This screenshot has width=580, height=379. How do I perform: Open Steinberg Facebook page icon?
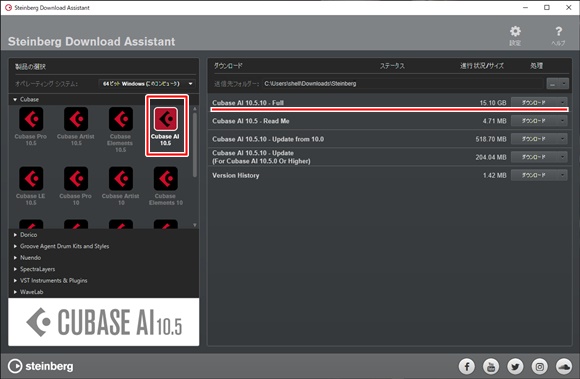pos(467,366)
